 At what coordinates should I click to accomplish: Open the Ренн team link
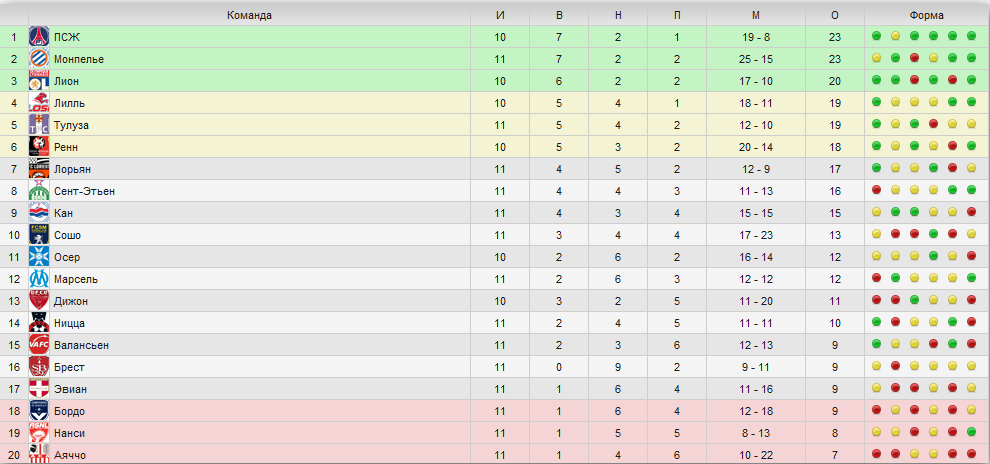pyautogui.click(x=66, y=147)
